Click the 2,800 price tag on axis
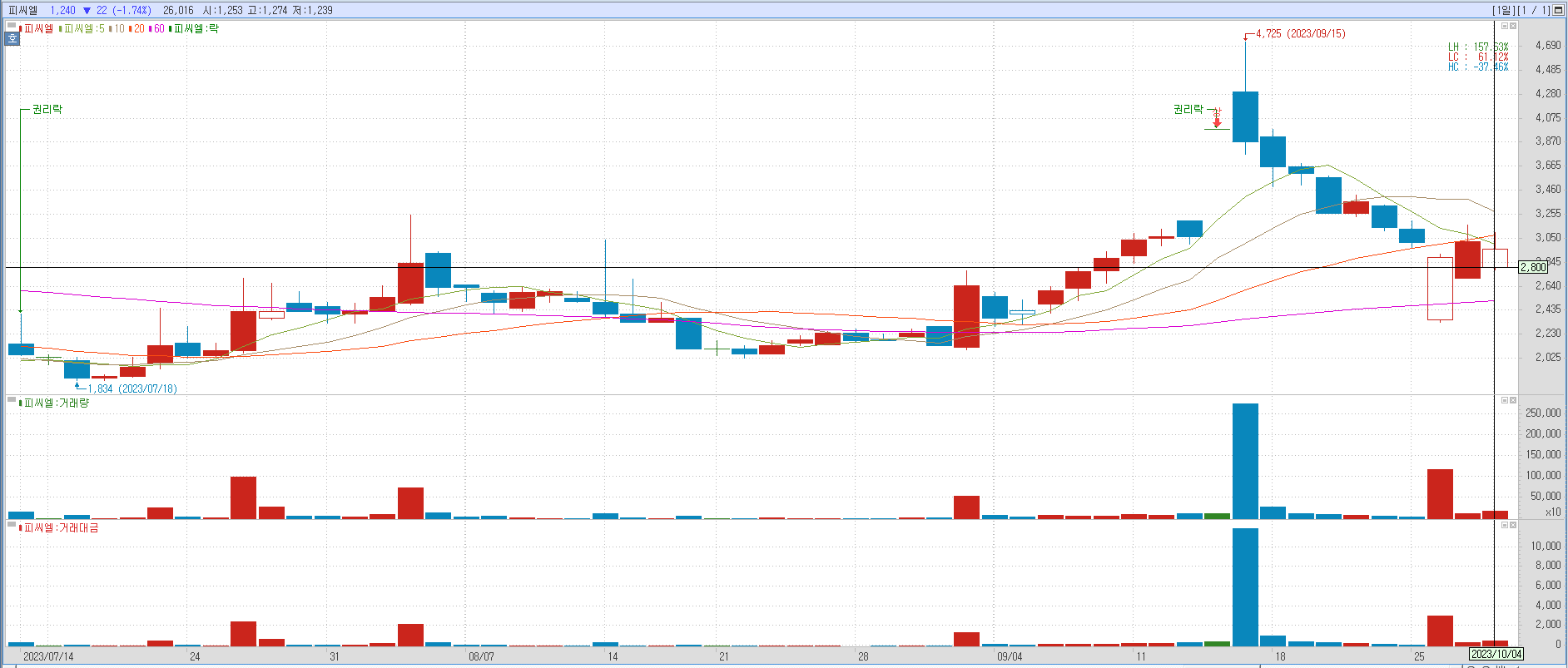The image size is (1568, 668). pos(1533,267)
